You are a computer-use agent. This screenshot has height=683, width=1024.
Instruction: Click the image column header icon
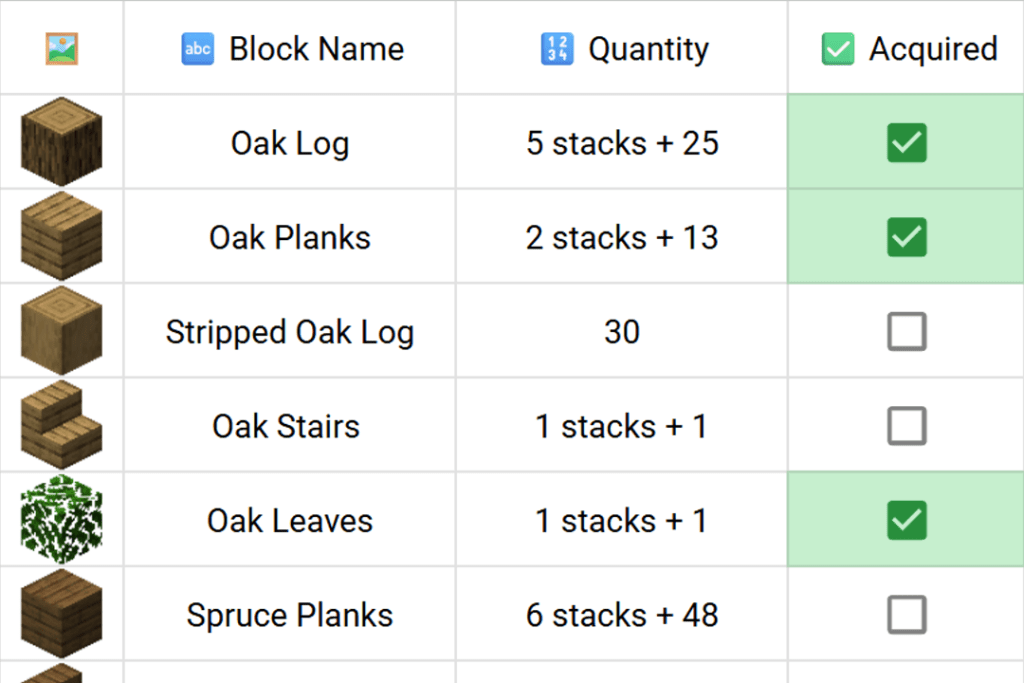pyautogui.click(x=62, y=48)
